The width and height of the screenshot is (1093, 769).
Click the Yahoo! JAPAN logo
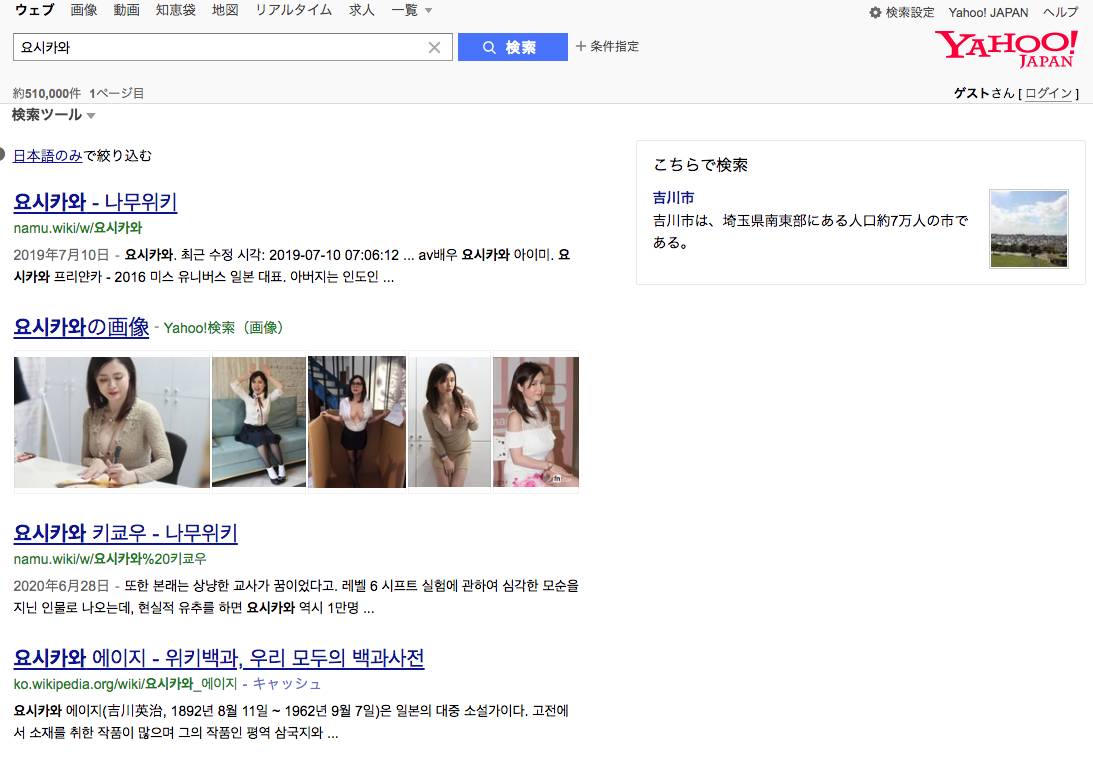coord(1006,49)
